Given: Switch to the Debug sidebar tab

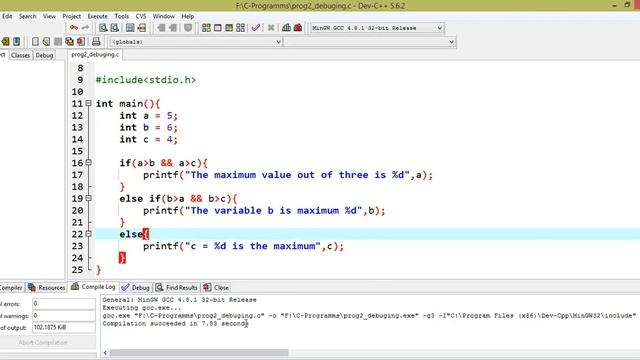Looking at the screenshot, I should click(44, 55).
